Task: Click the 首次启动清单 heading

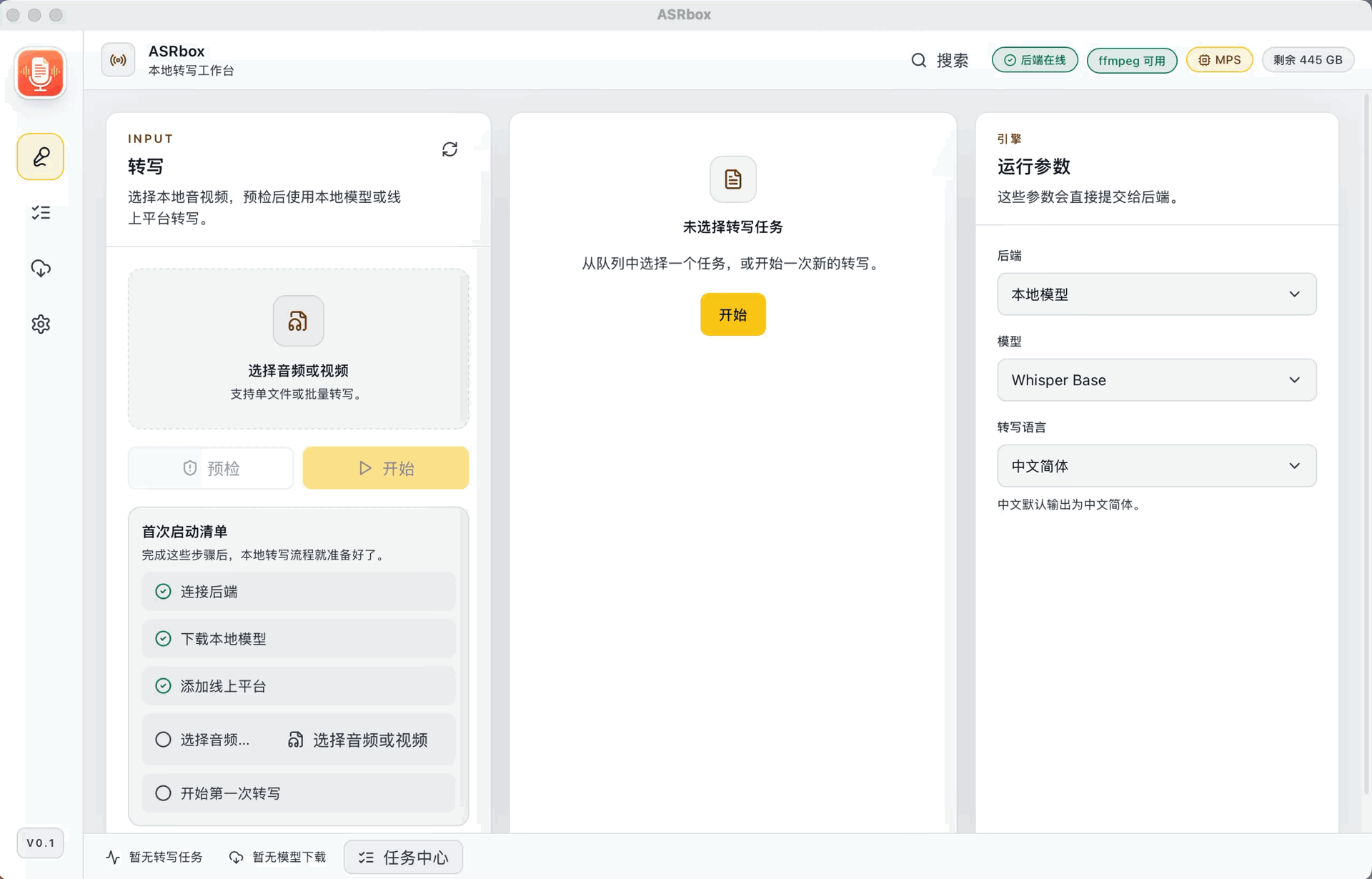Action: (184, 531)
